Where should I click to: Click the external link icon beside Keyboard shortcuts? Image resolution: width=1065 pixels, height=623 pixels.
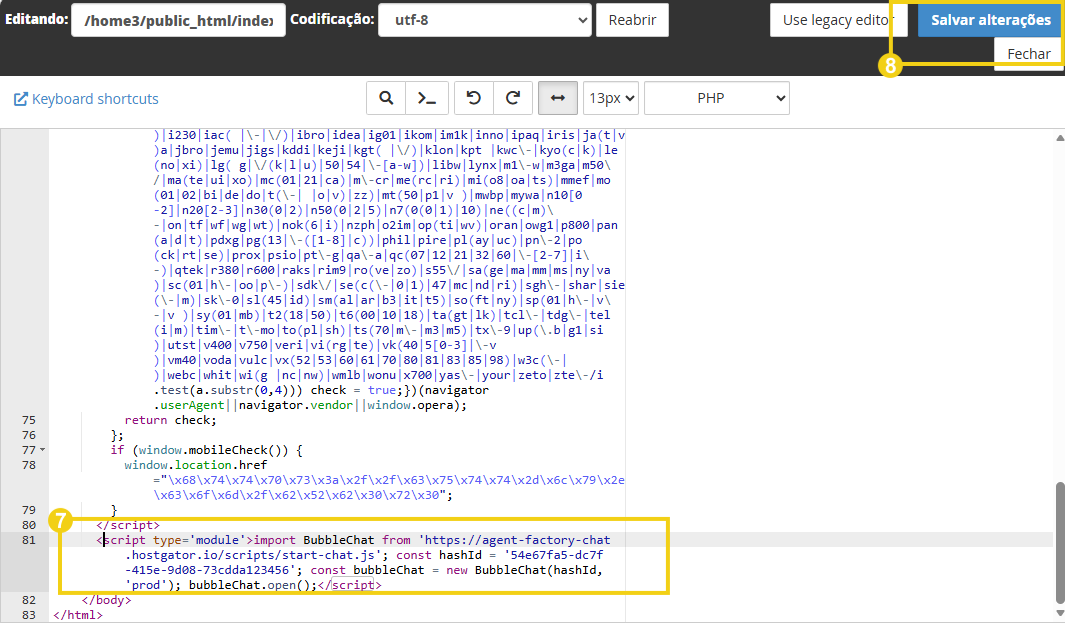click(20, 99)
